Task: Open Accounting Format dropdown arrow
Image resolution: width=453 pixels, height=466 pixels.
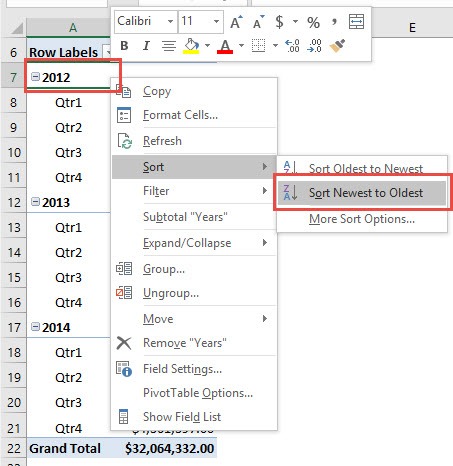Action: [295, 22]
